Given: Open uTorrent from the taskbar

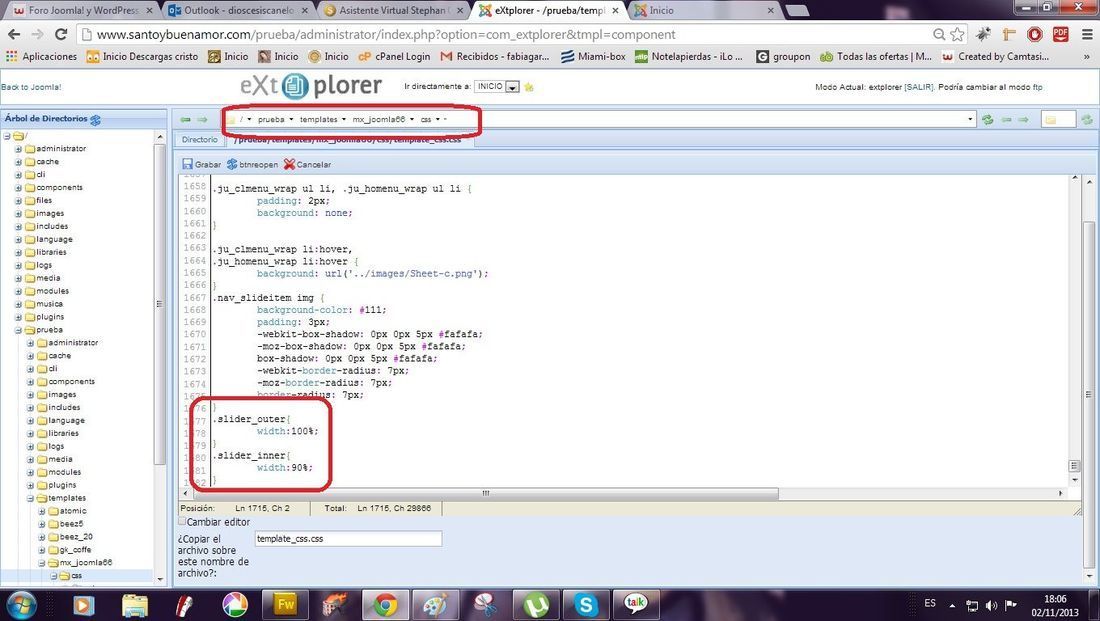Looking at the screenshot, I should 536,604.
